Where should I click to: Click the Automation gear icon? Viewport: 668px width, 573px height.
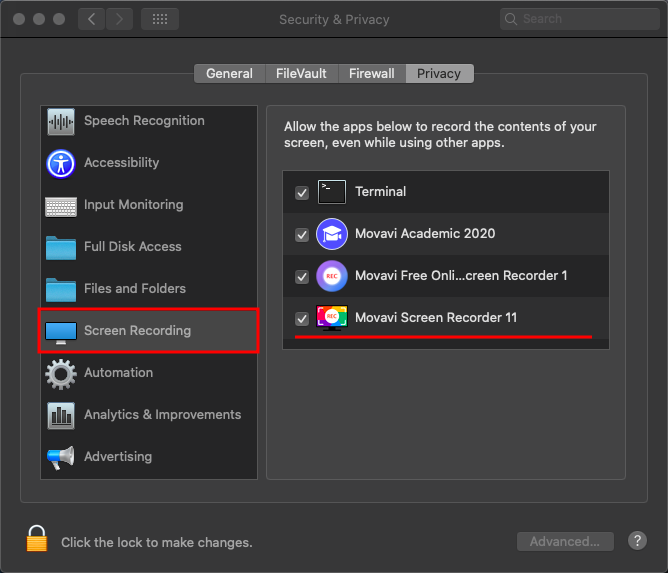tap(61, 374)
